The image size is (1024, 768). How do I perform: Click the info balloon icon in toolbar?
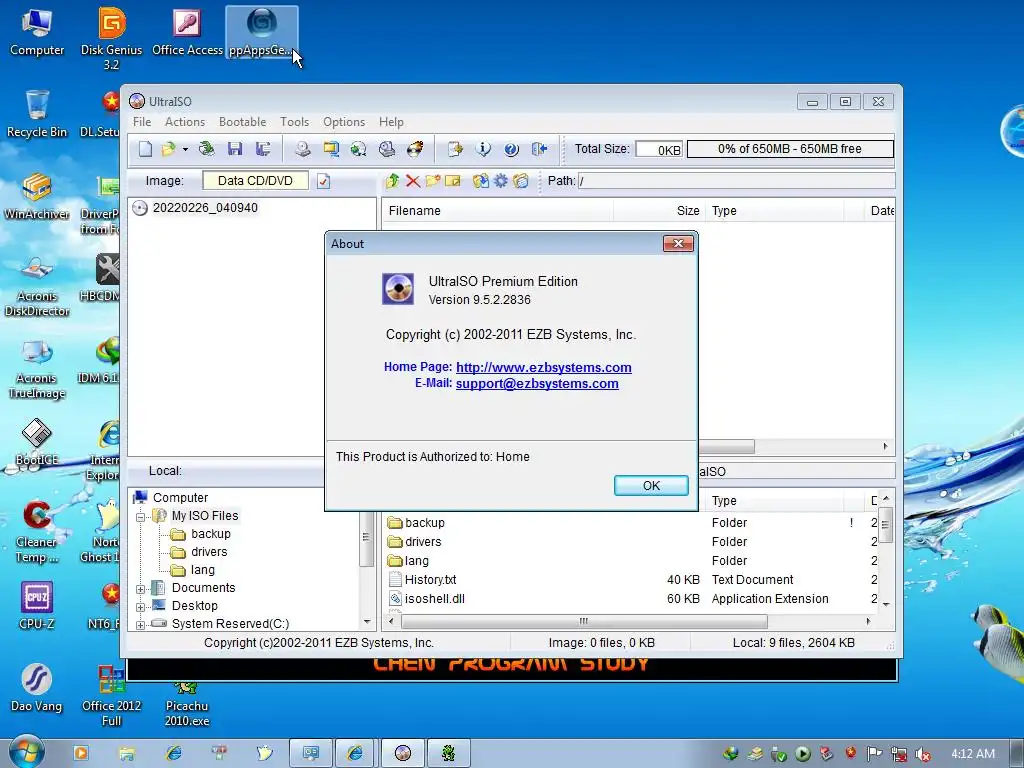point(483,150)
